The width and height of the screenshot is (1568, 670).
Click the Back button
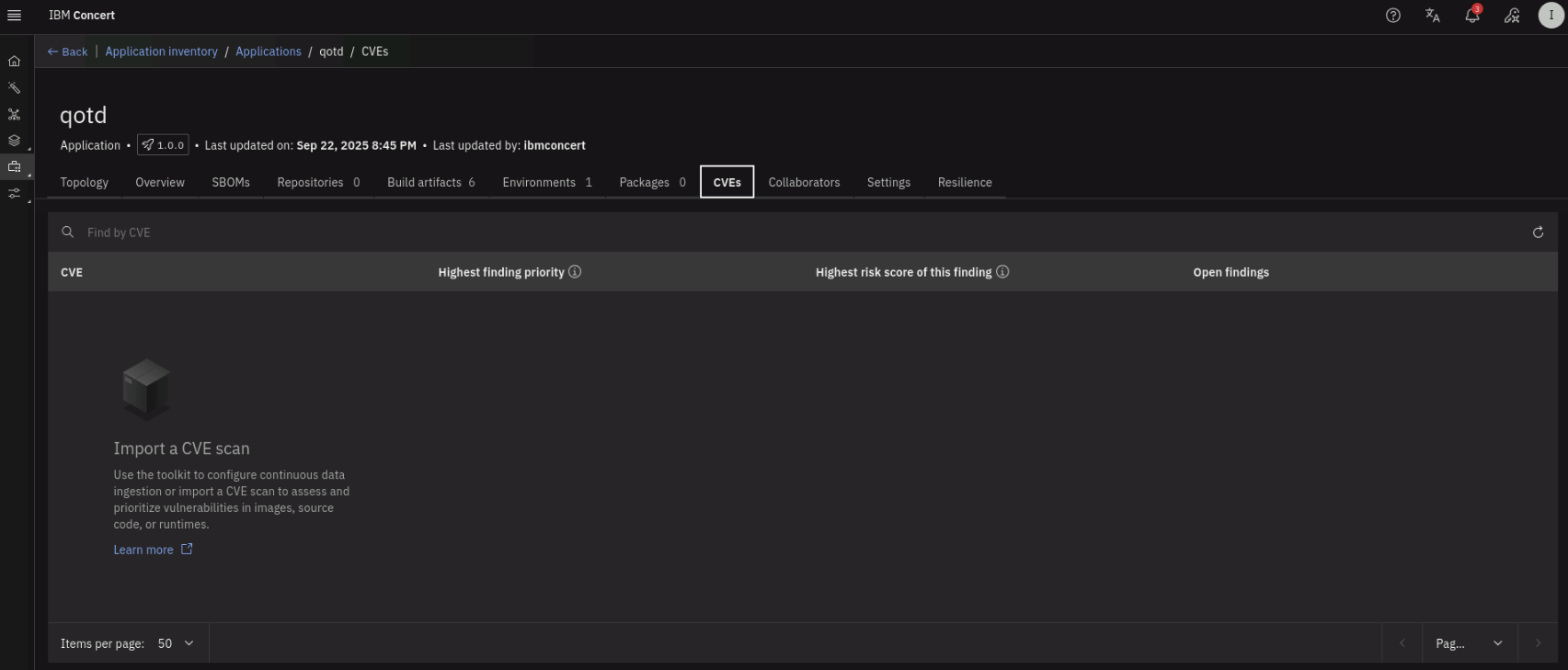(67, 51)
